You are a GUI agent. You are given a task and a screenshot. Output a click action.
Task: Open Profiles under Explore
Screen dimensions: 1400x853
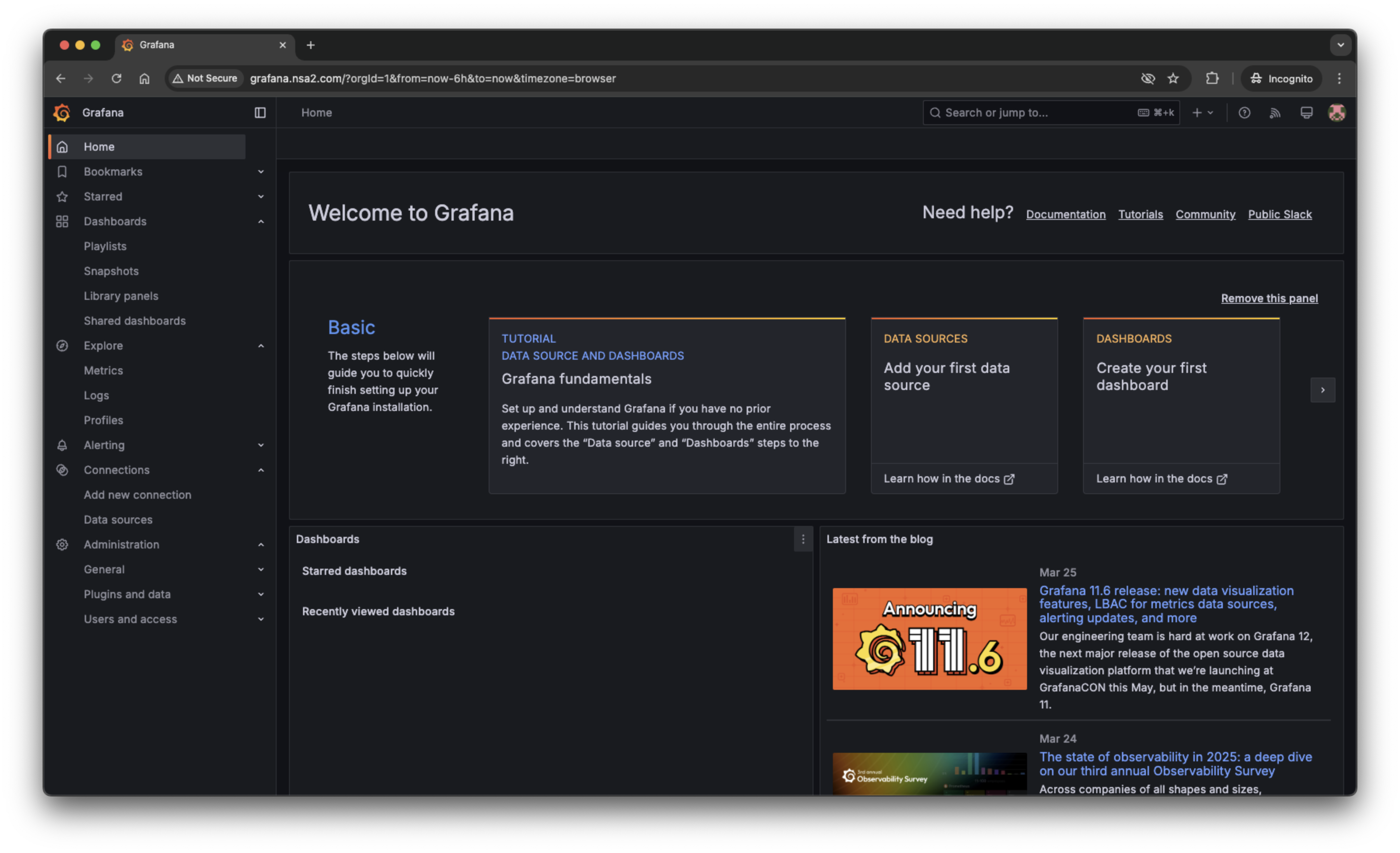pyautogui.click(x=103, y=420)
